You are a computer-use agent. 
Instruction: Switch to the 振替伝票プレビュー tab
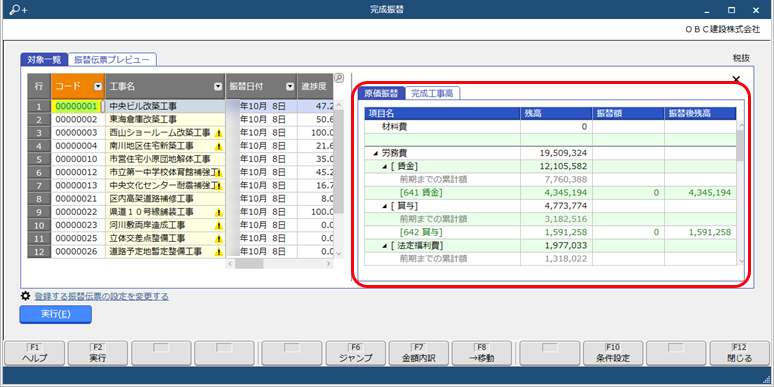(x=112, y=60)
